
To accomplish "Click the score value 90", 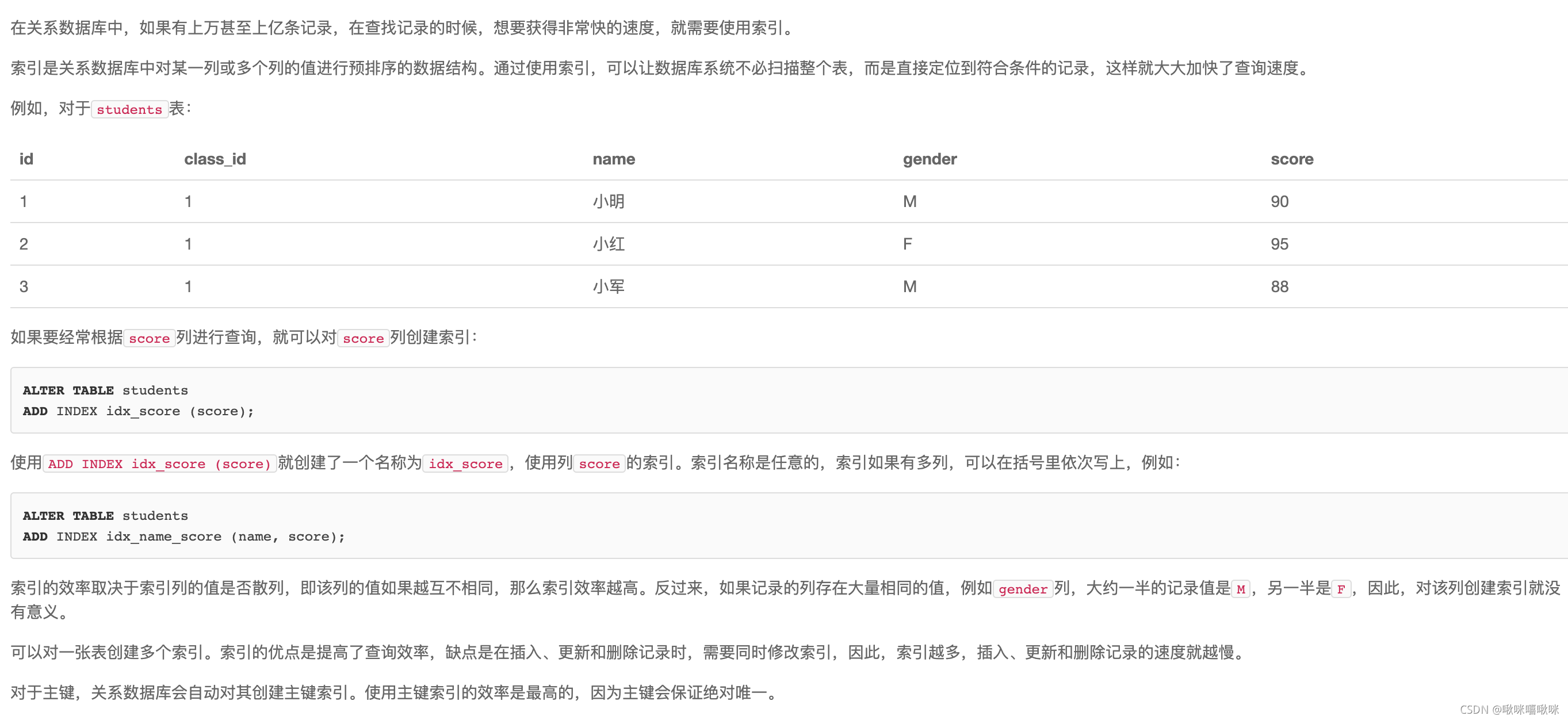I will pos(1279,201).
